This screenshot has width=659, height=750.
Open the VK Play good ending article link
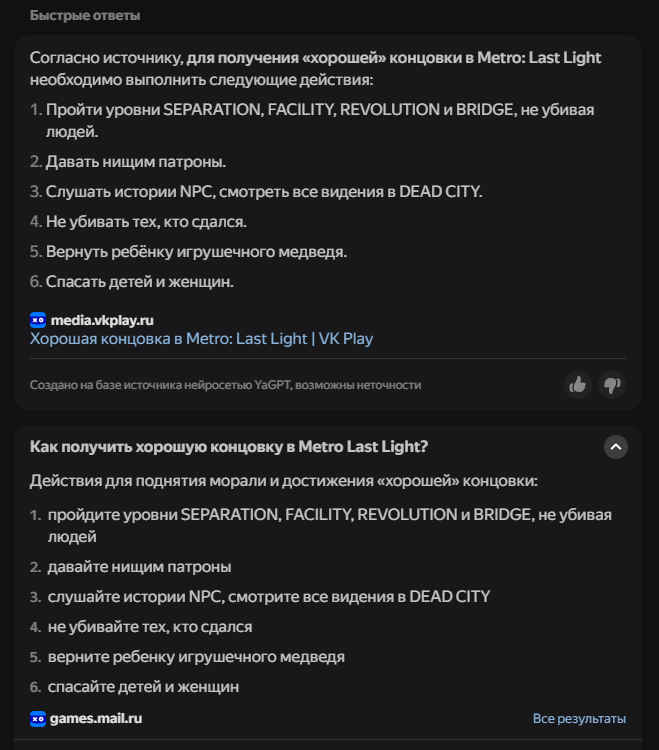(x=201, y=339)
